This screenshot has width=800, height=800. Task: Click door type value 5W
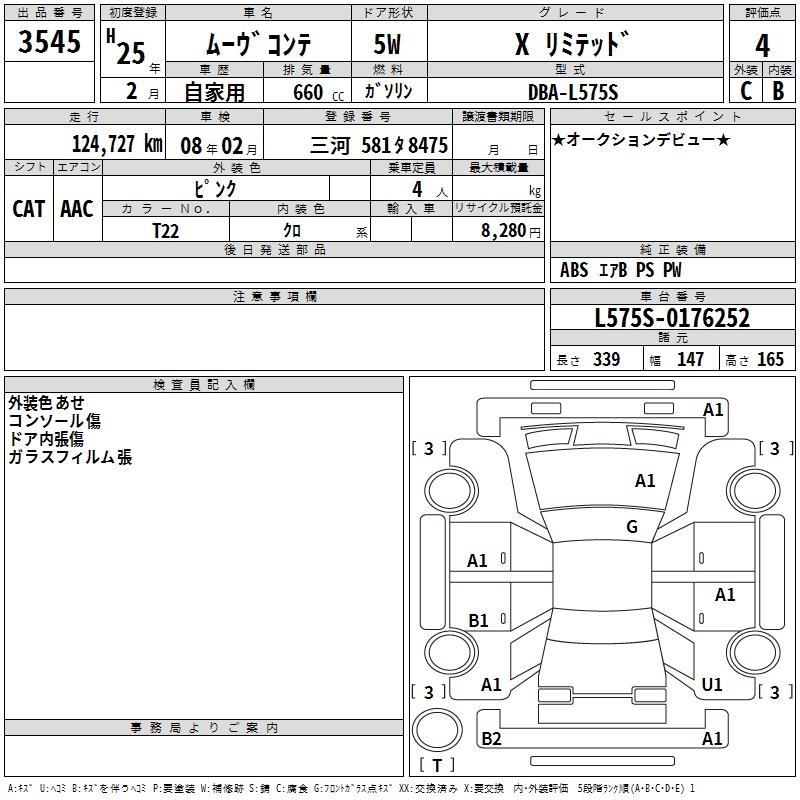[387, 44]
